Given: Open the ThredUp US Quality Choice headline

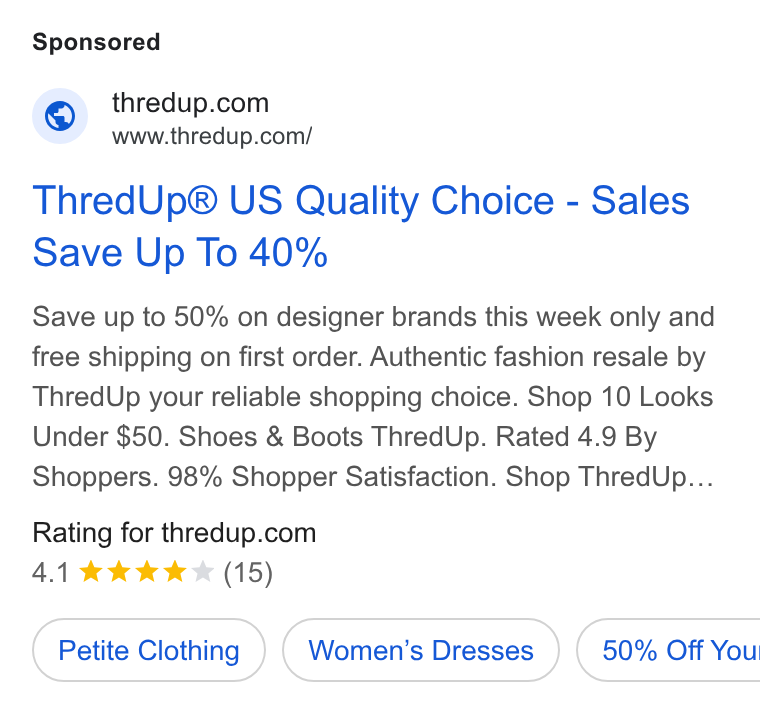Looking at the screenshot, I should pyautogui.click(x=361, y=226).
